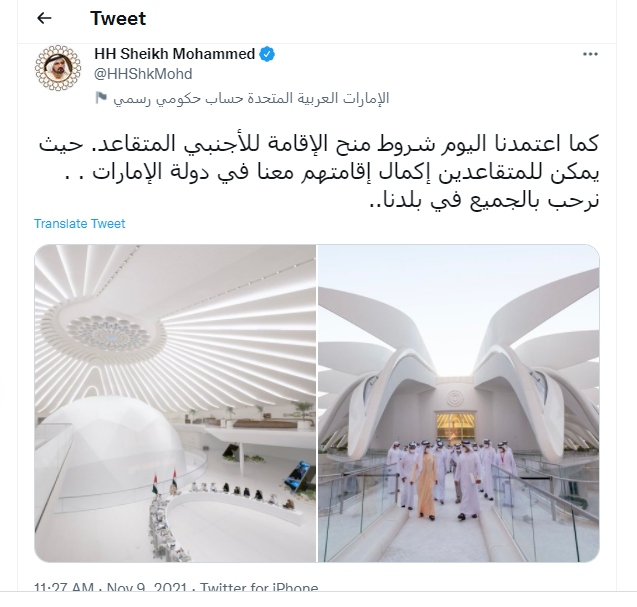Click the last line of Arabic tweet text
Screen dimensions: 637x607
[484, 200]
